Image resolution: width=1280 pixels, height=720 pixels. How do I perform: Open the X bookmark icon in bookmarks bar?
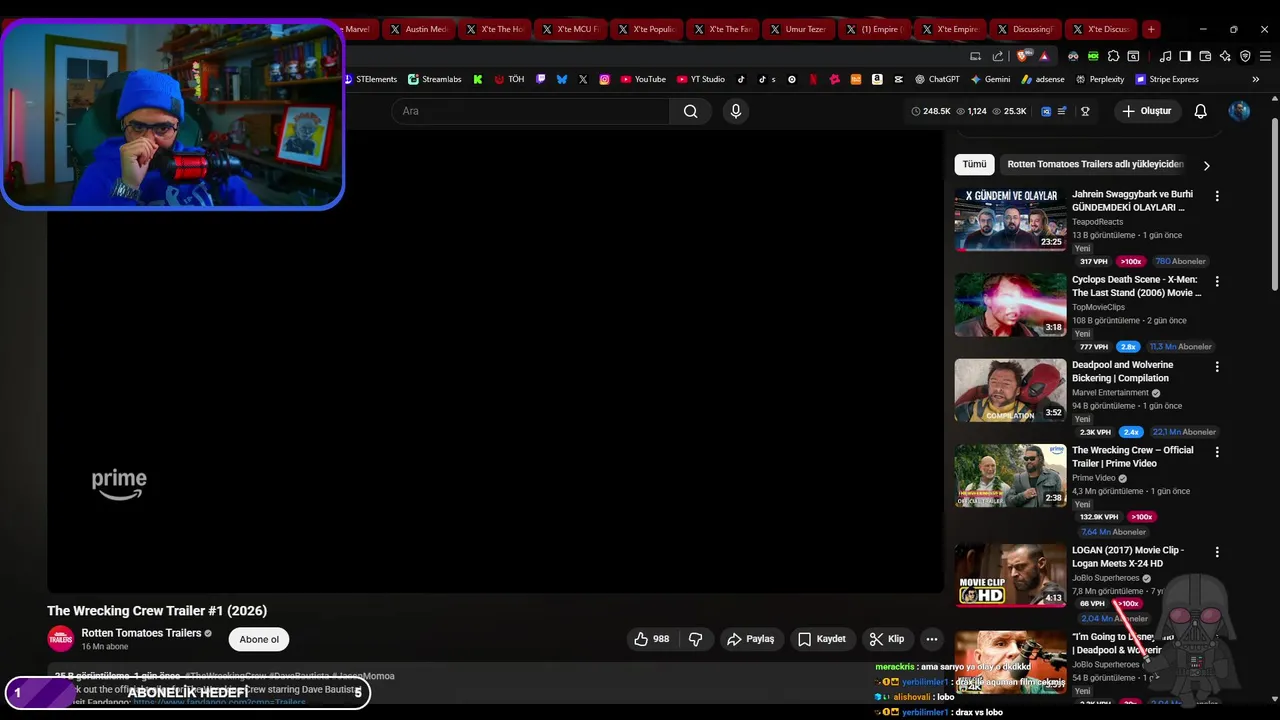pos(583,79)
